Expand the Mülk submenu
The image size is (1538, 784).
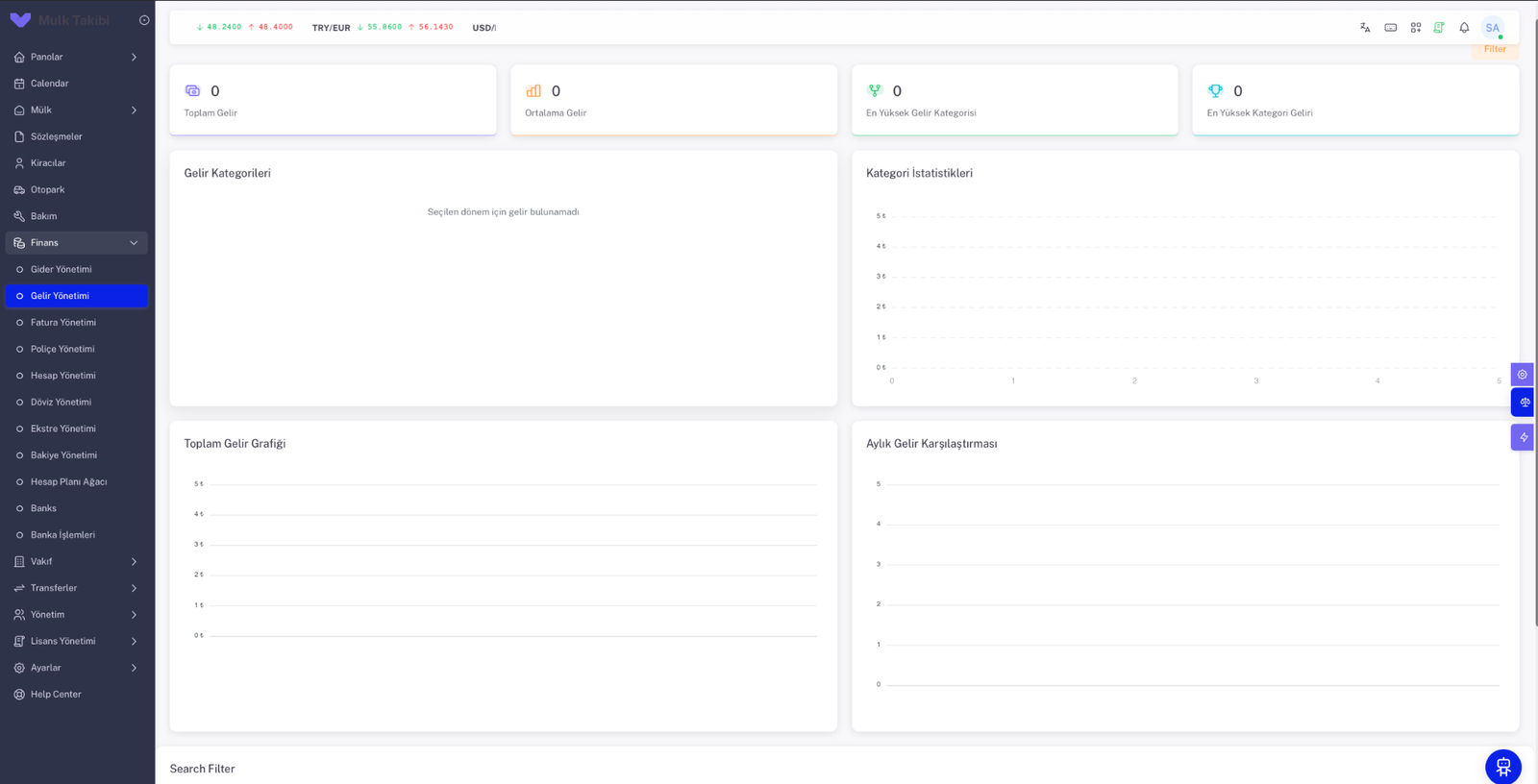[77, 110]
